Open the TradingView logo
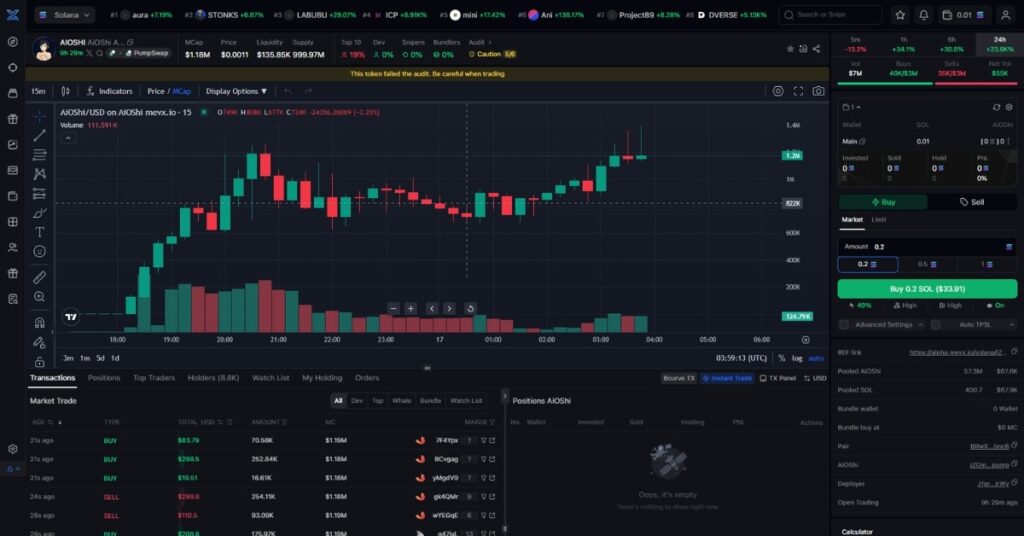1024x536 pixels. tap(71, 317)
